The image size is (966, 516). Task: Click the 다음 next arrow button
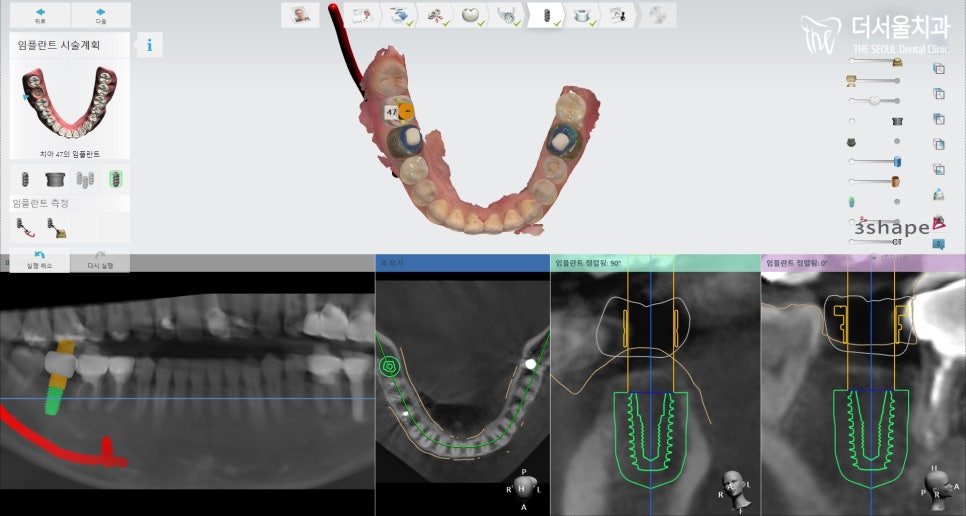pos(100,14)
